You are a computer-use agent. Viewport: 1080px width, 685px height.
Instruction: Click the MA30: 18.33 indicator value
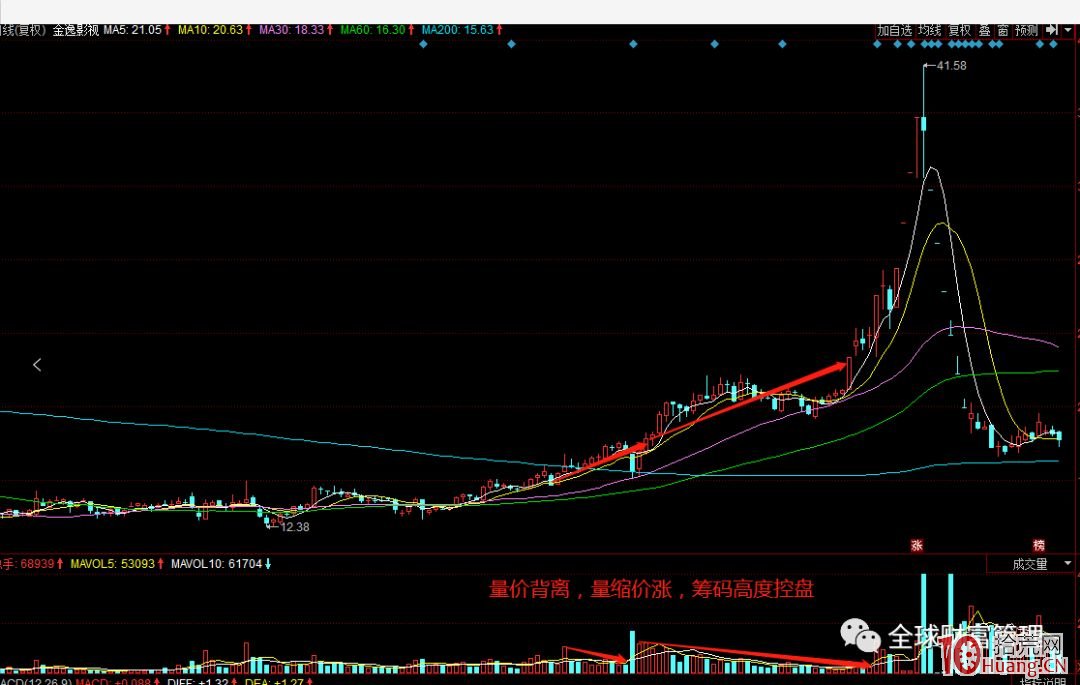pyautogui.click(x=291, y=30)
